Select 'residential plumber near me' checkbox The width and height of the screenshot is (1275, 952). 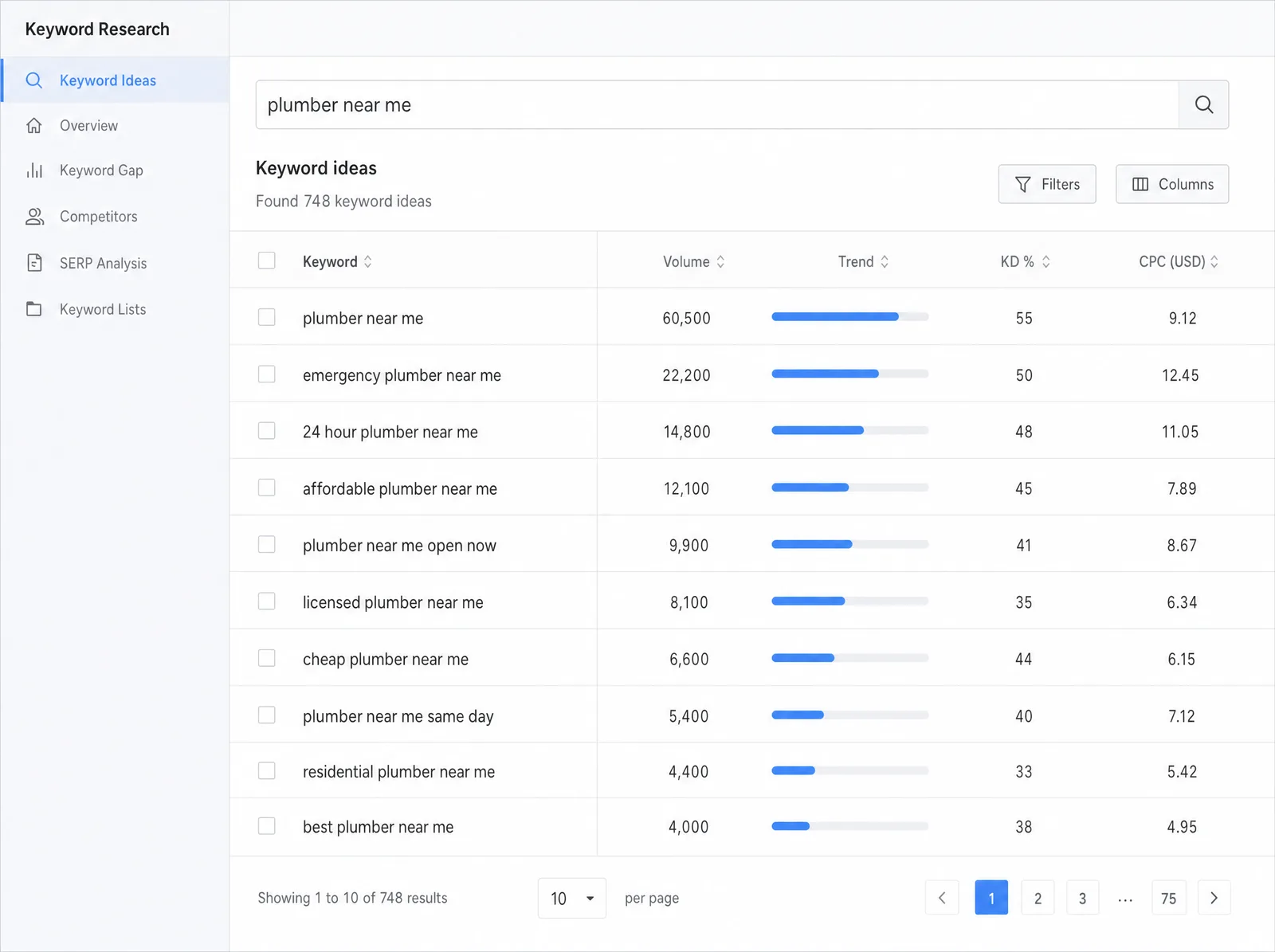267,770
